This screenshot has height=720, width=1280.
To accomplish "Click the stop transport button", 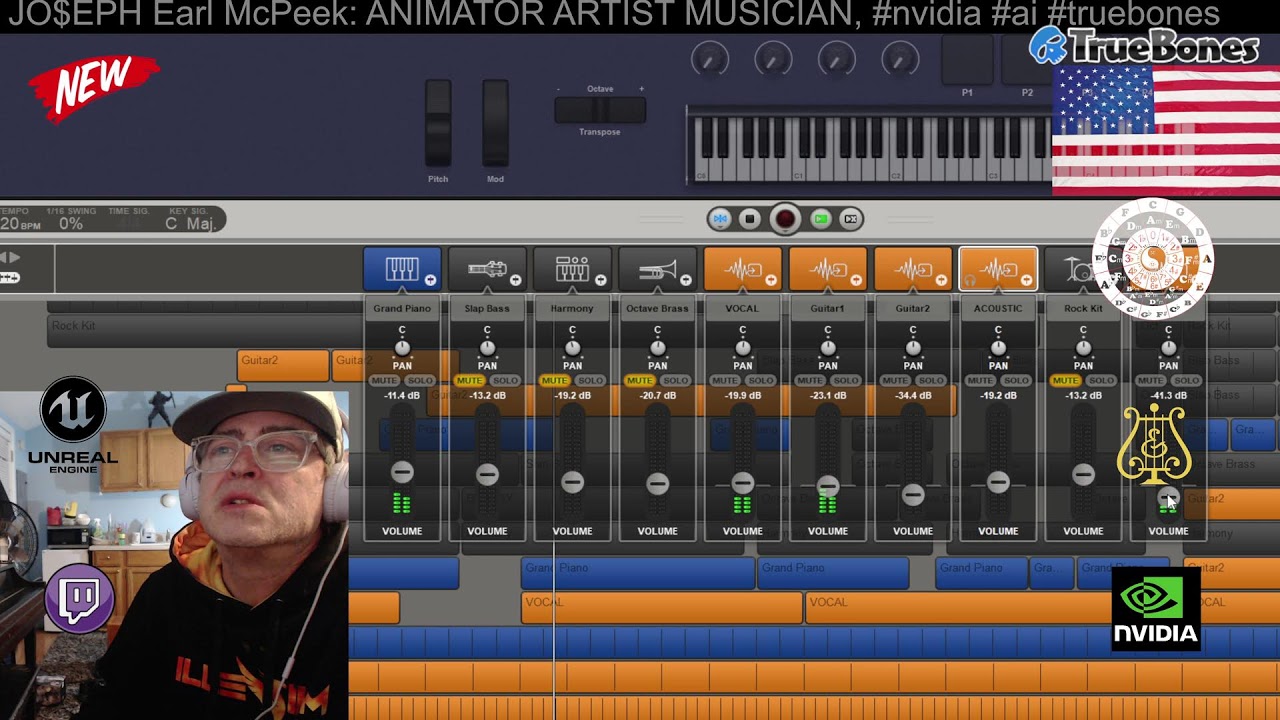I will (x=749, y=218).
